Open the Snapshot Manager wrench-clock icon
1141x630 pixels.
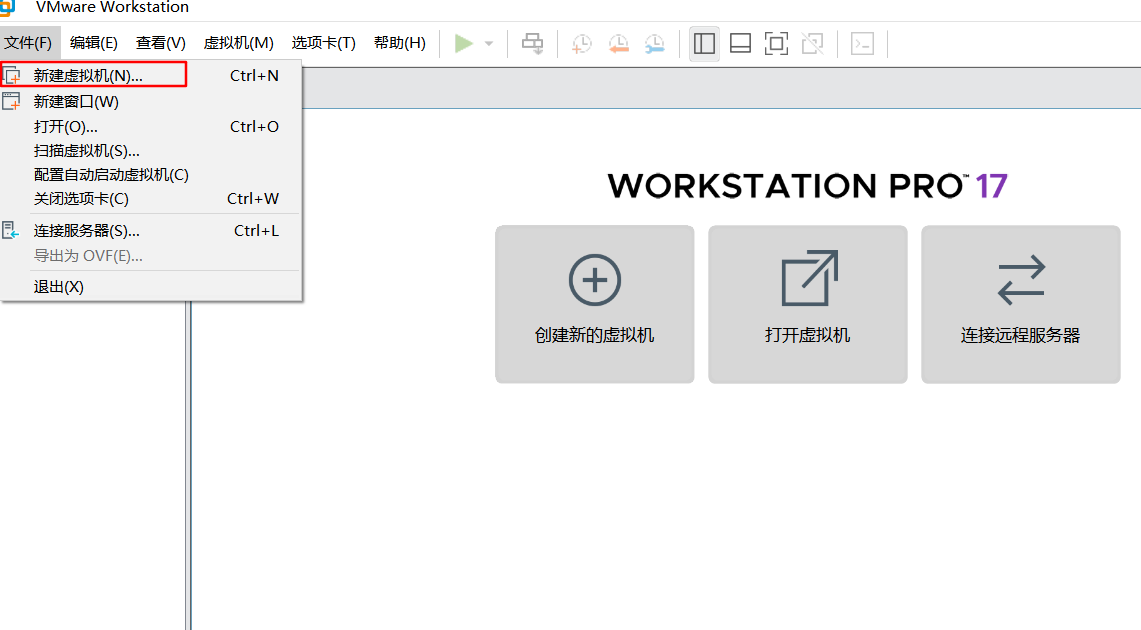(x=655, y=44)
